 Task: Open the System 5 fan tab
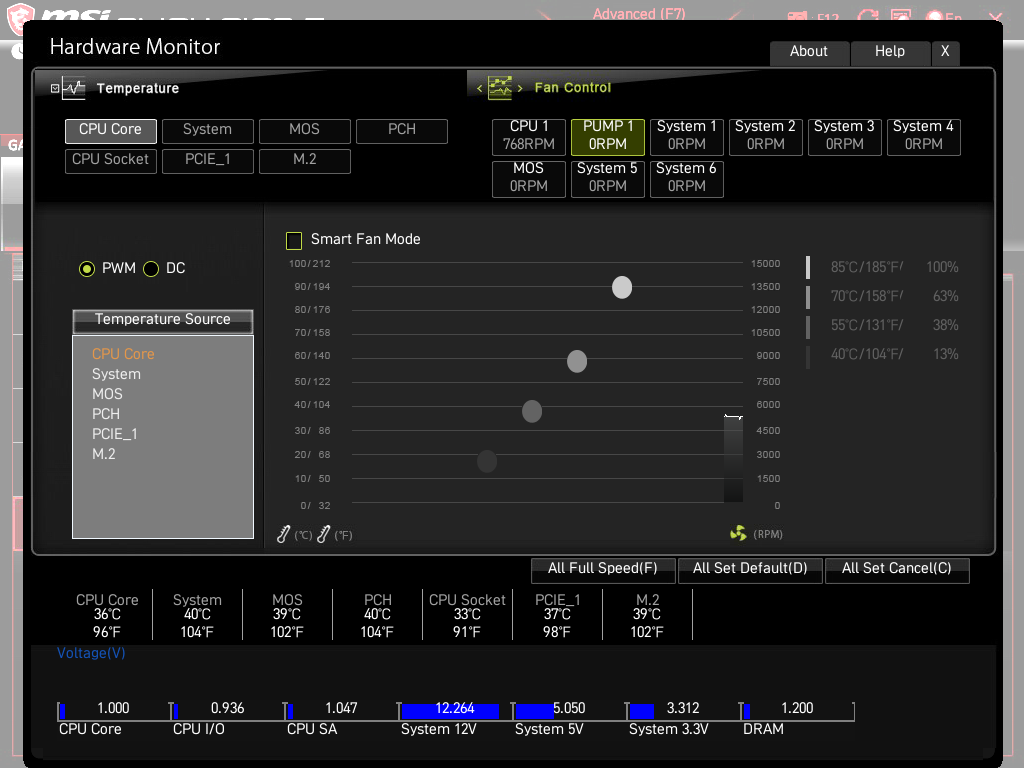click(608, 178)
